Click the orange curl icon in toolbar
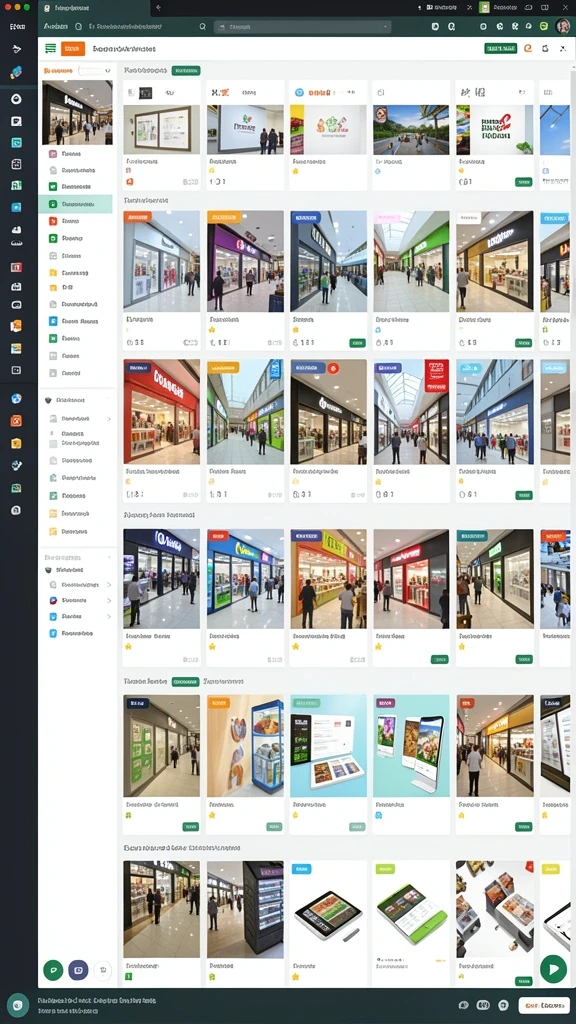The image size is (576, 1024). 528,49
